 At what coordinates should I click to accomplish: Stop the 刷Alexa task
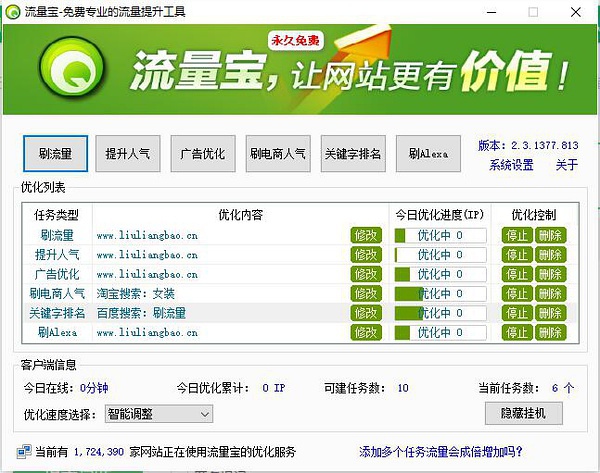(x=517, y=332)
